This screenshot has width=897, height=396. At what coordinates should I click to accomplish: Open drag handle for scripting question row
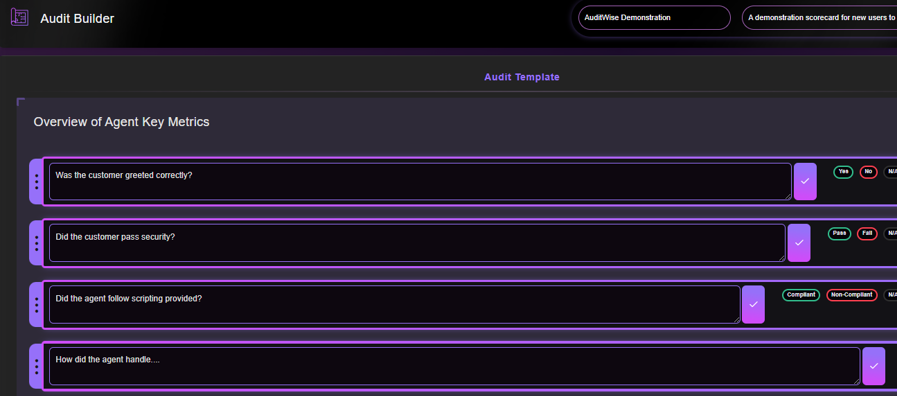click(x=37, y=305)
